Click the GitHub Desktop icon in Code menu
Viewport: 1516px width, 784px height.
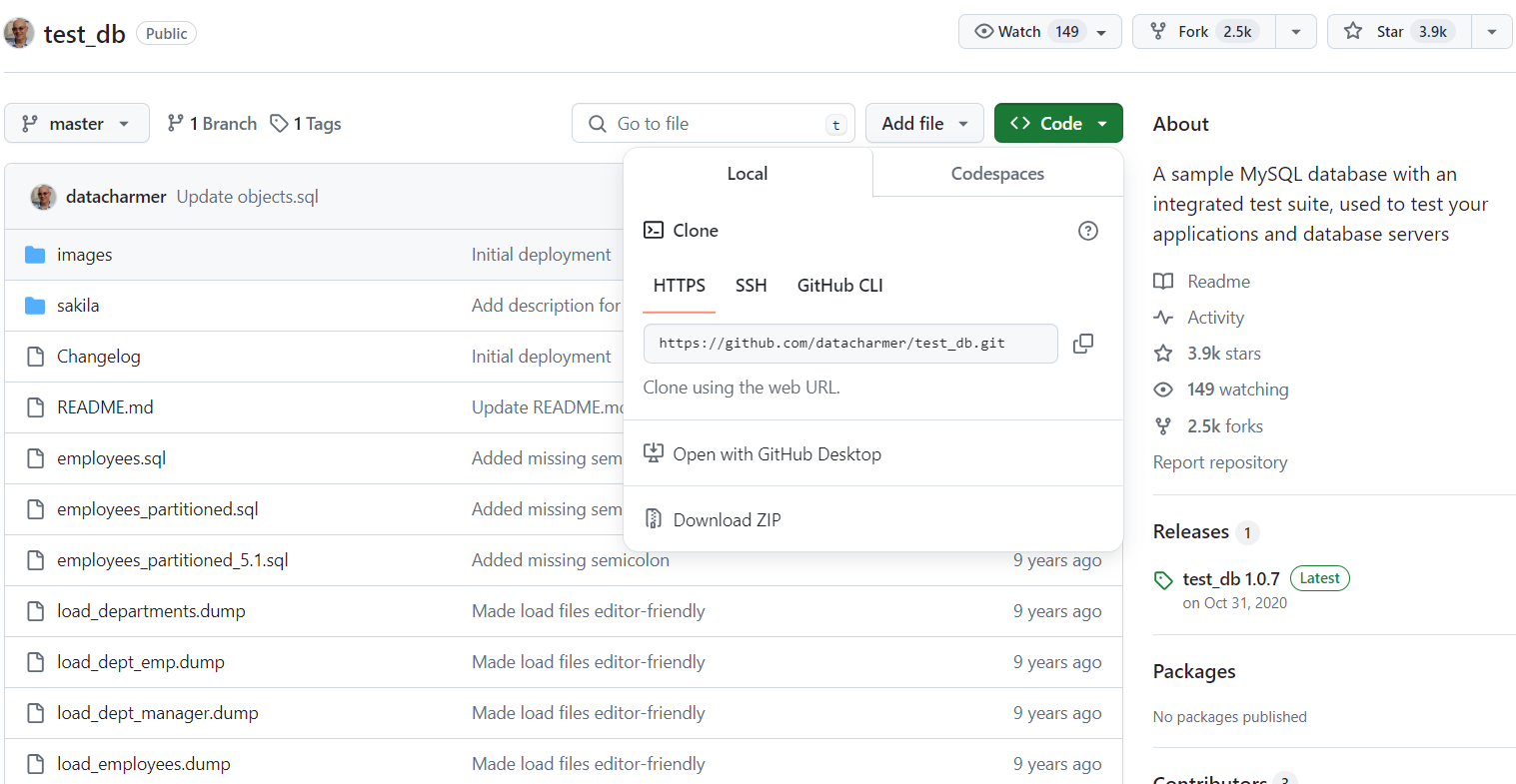point(654,453)
